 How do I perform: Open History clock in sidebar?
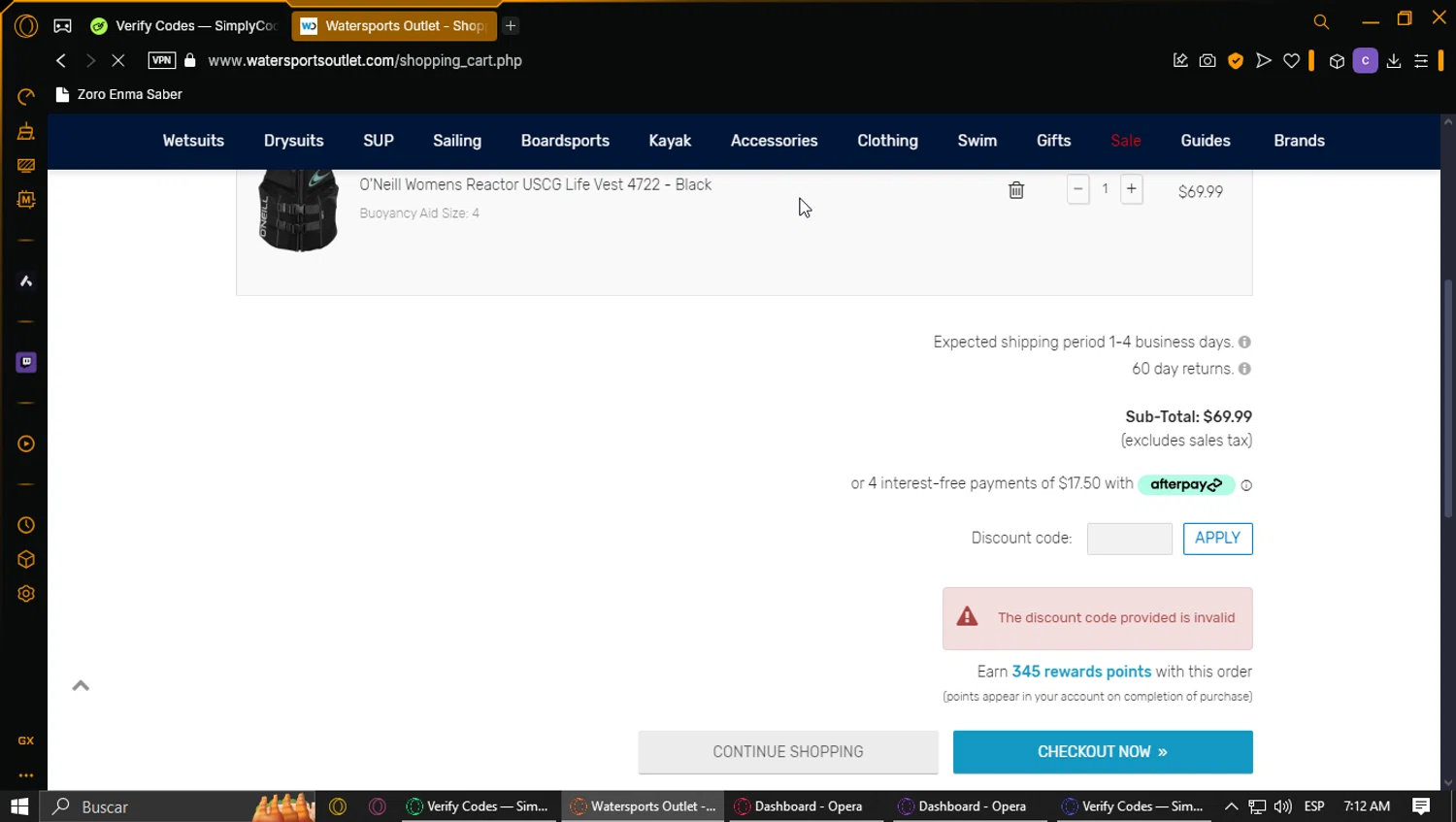pos(26,525)
